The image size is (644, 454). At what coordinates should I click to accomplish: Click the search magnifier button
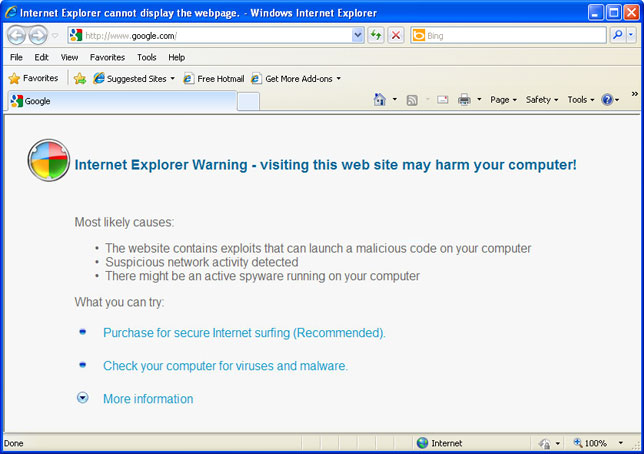617,36
